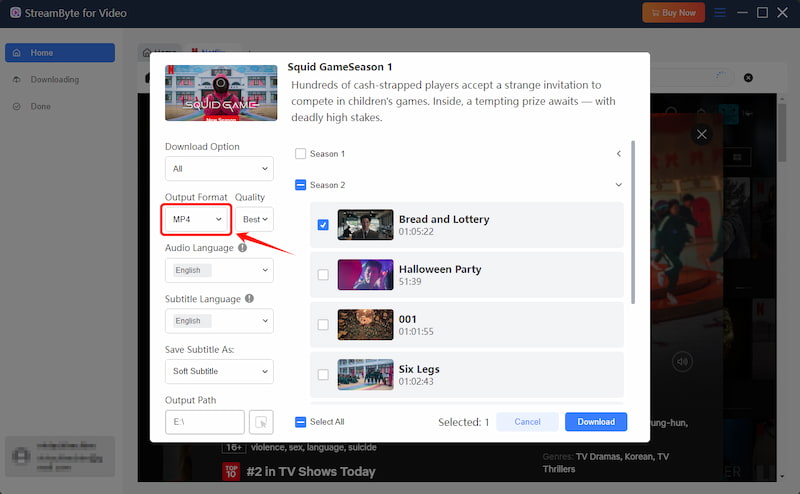The width and height of the screenshot is (800, 494).
Task: Click the Cancel button
Action: click(x=527, y=422)
